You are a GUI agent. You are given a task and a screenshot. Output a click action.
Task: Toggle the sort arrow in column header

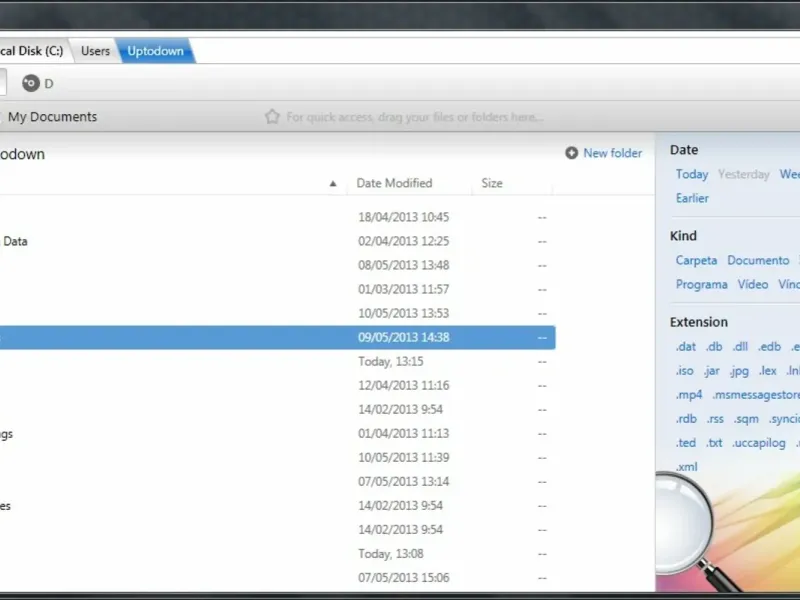click(x=333, y=184)
